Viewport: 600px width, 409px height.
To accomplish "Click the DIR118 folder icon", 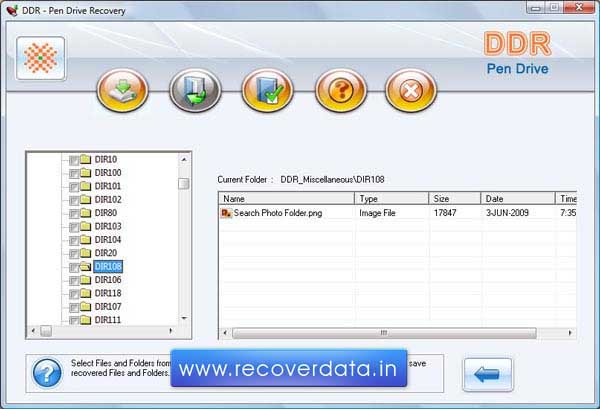I will pos(86,293).
